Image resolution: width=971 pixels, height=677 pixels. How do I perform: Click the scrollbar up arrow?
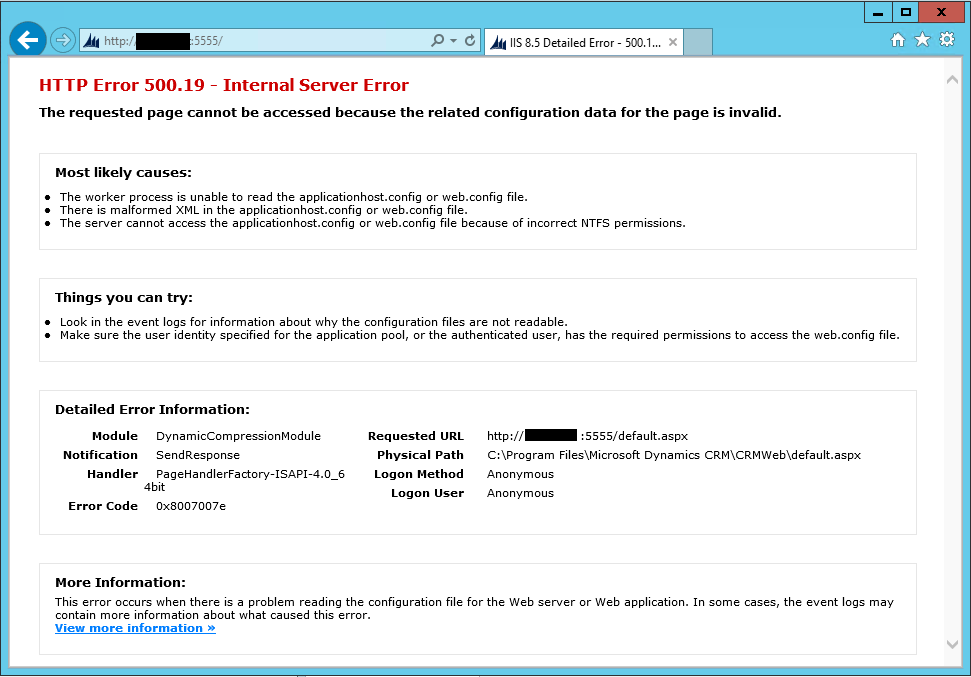(952, 79)
